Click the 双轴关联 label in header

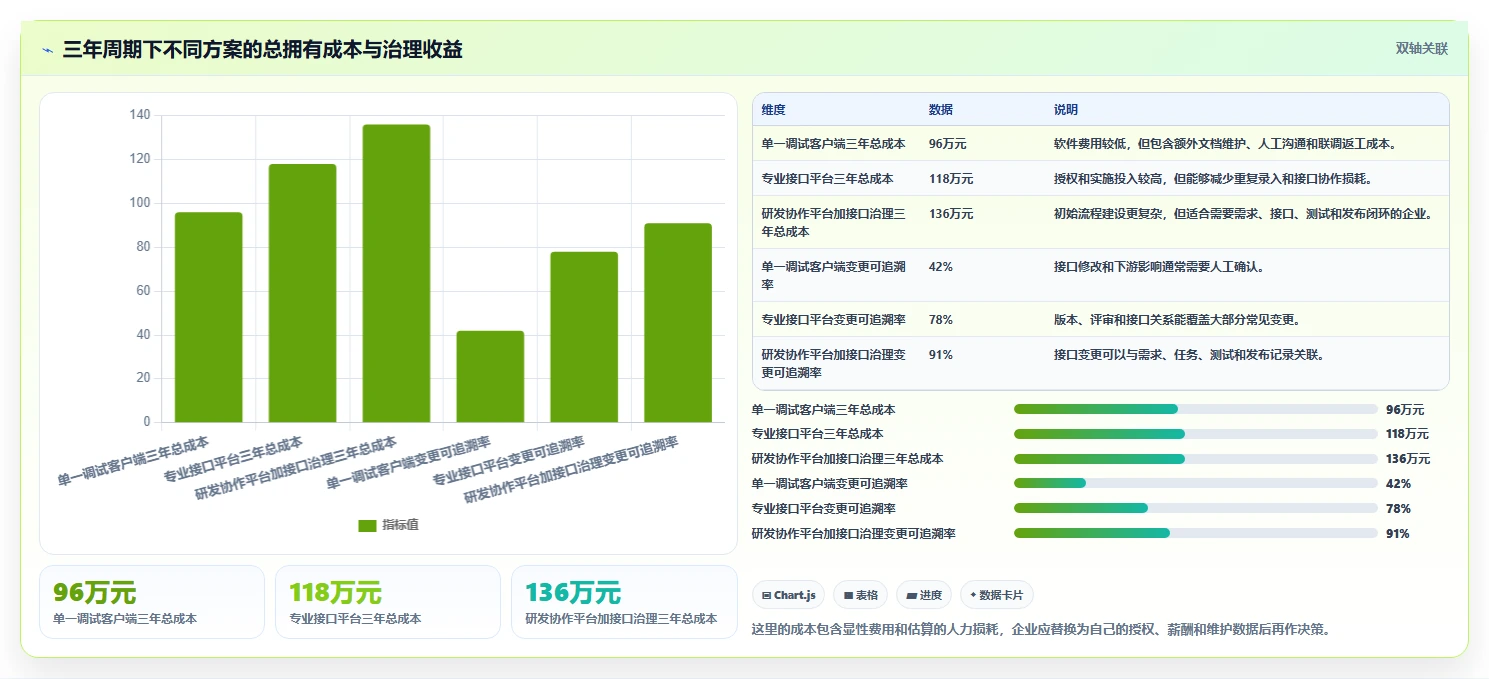[x=1421, y=48]
